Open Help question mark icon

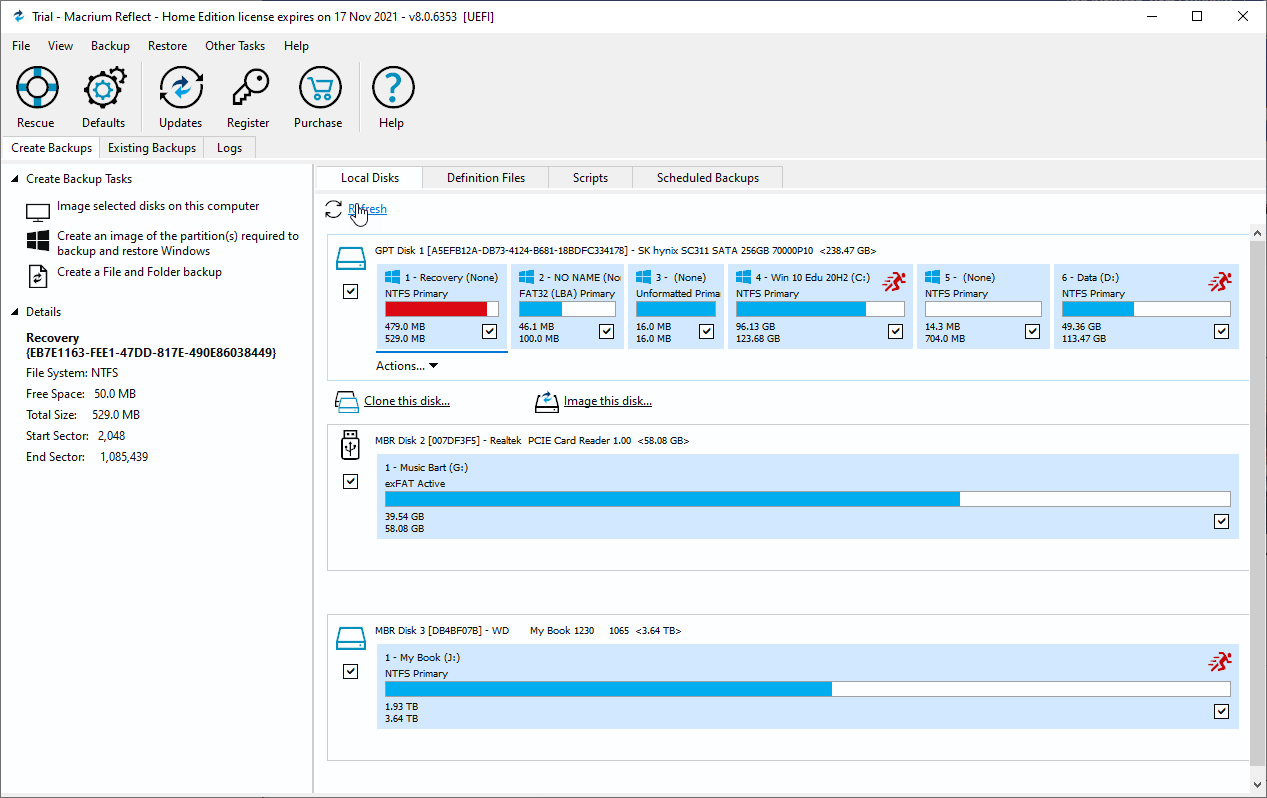click(x=392, y=89)
